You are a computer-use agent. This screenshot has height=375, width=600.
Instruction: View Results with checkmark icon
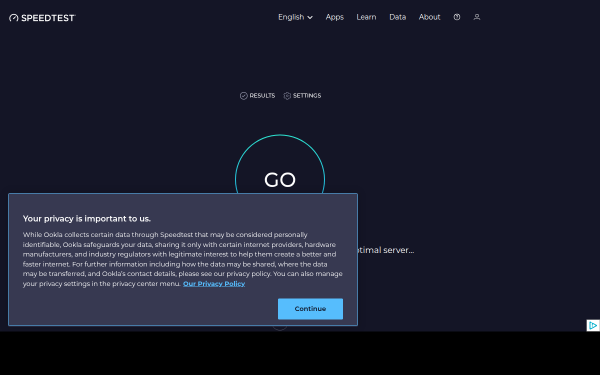(x=257, y=96)
